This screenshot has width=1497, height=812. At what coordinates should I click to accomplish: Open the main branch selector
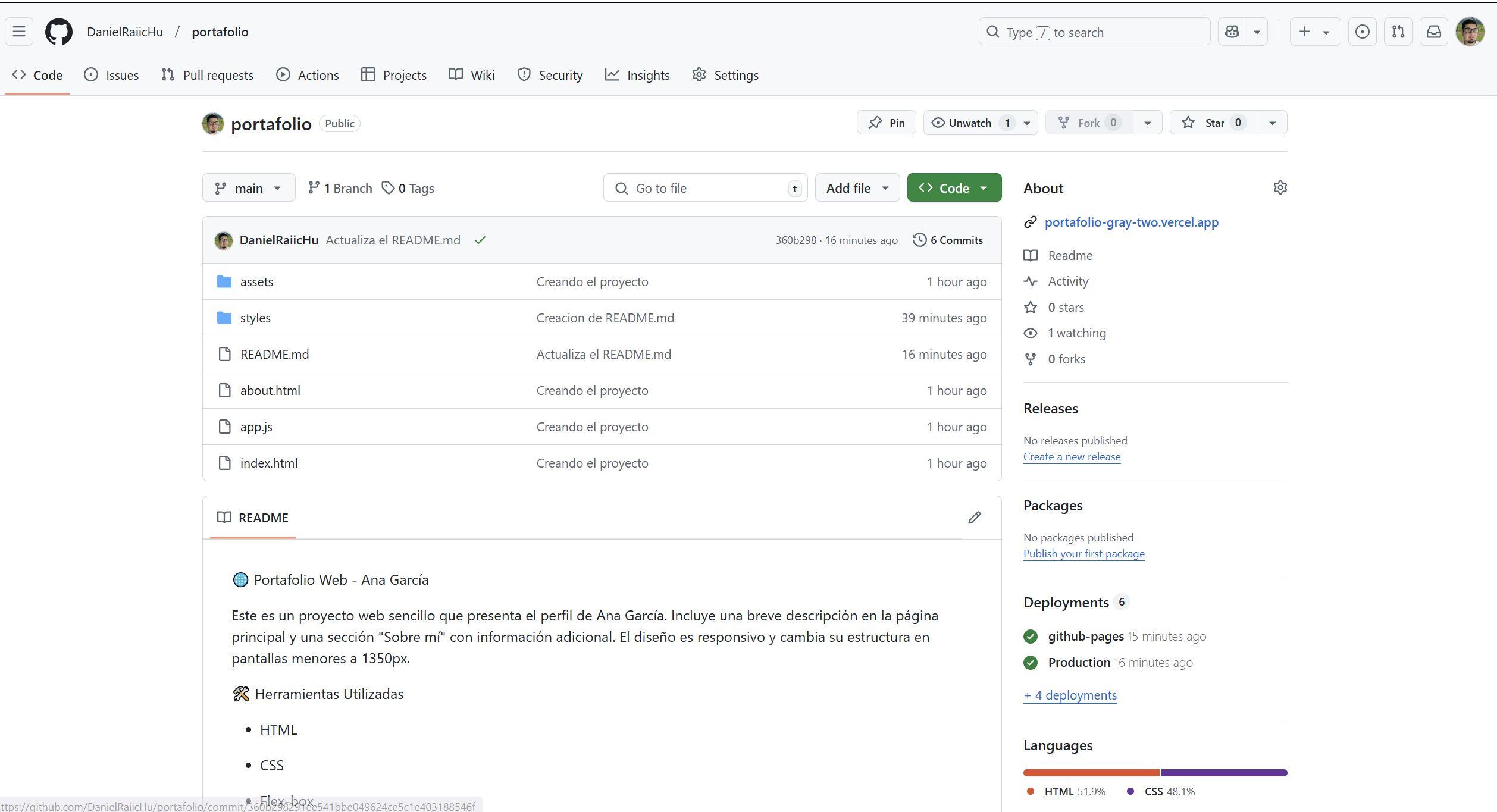click(x=249, y=188)
